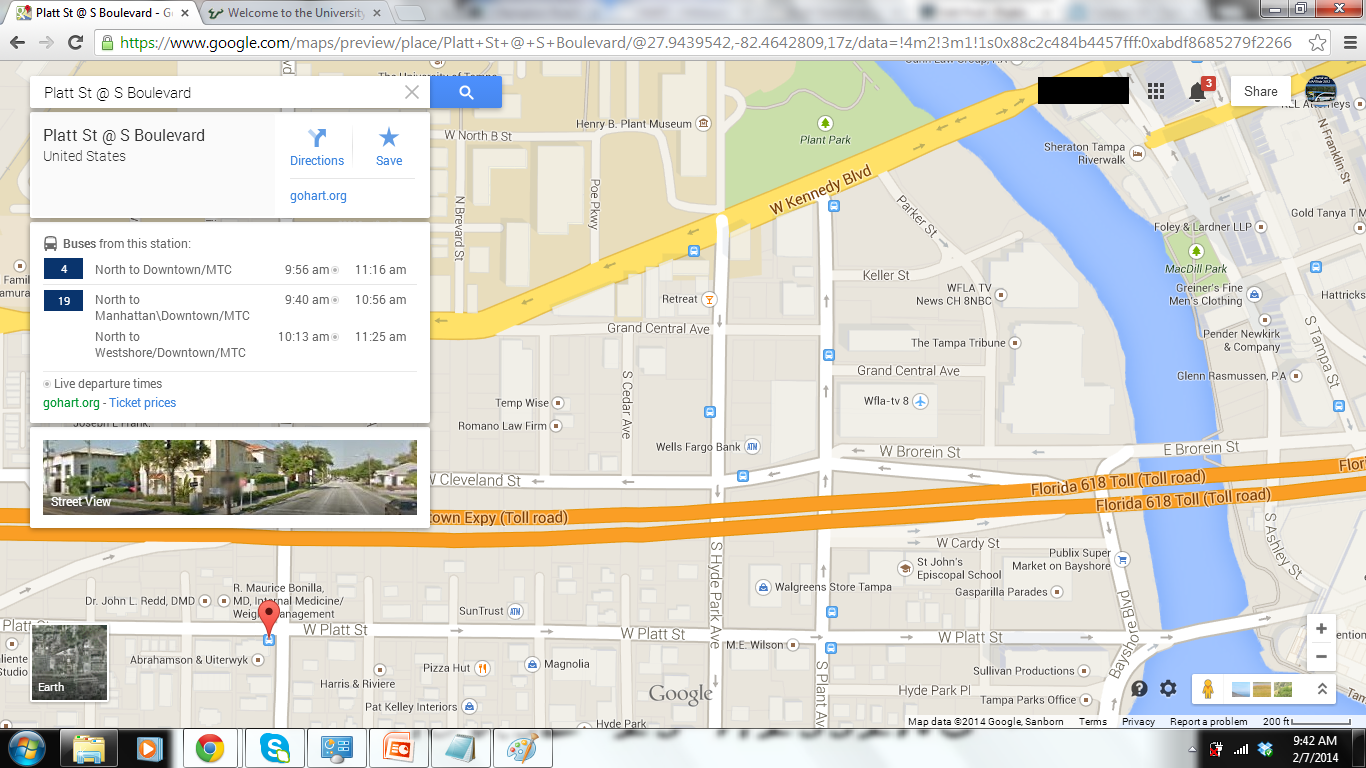Click the Share button
This screenshot has height=768, width=1366.
pos(1260,91)
